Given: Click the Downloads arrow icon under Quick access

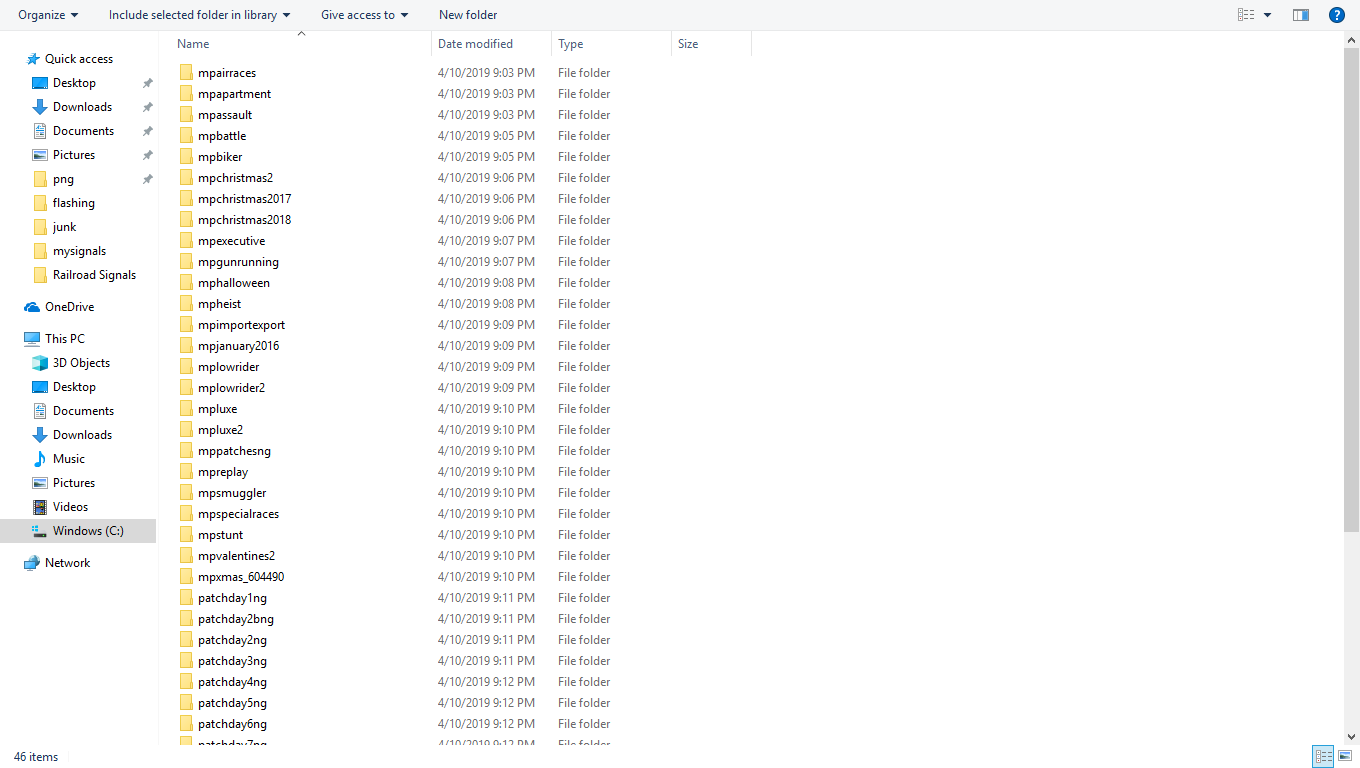Looking at the screenshot, I should pos(40,107).
